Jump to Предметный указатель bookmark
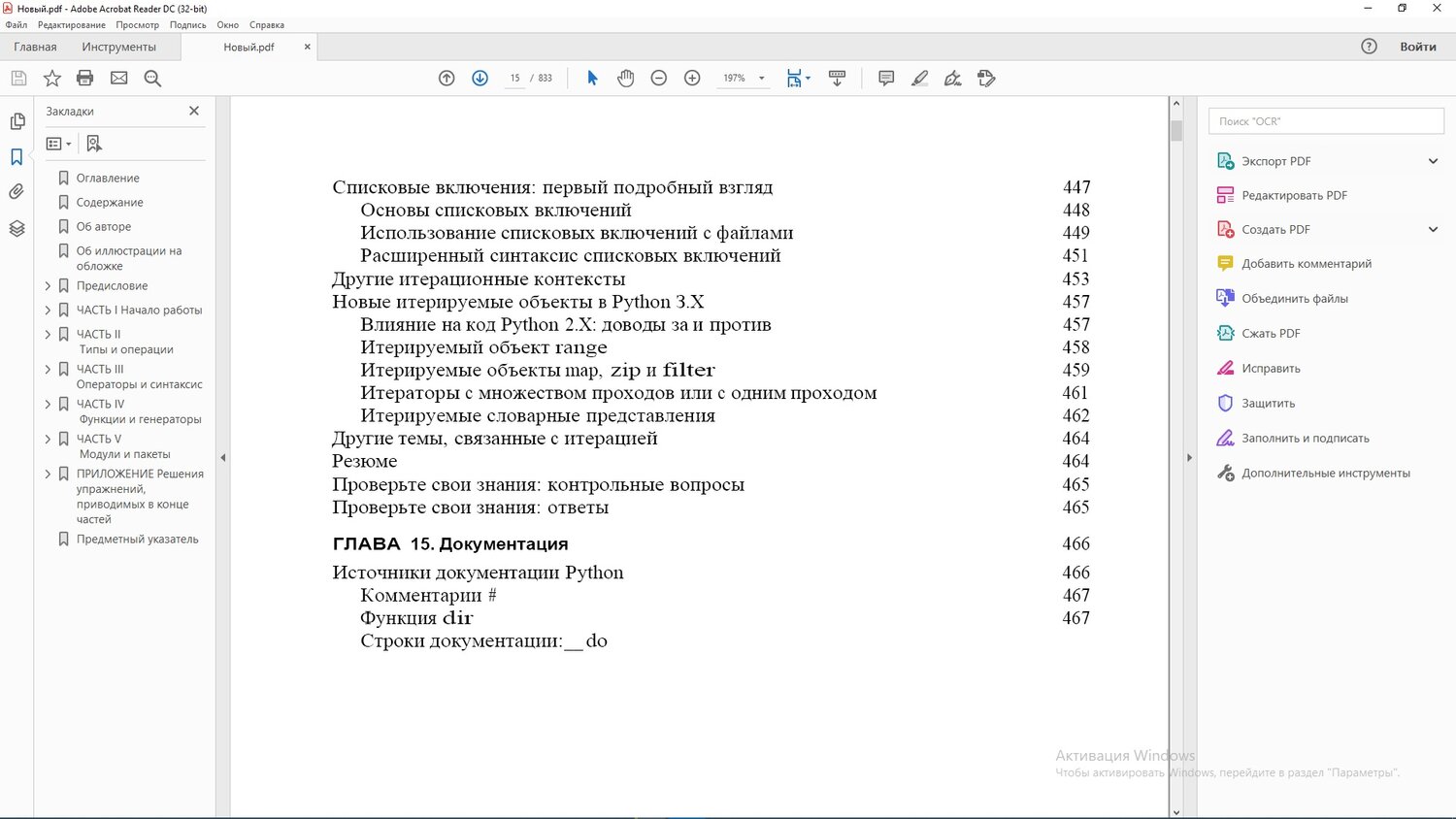The height and width of the screenshot is (819, 1456). [138, 540]
